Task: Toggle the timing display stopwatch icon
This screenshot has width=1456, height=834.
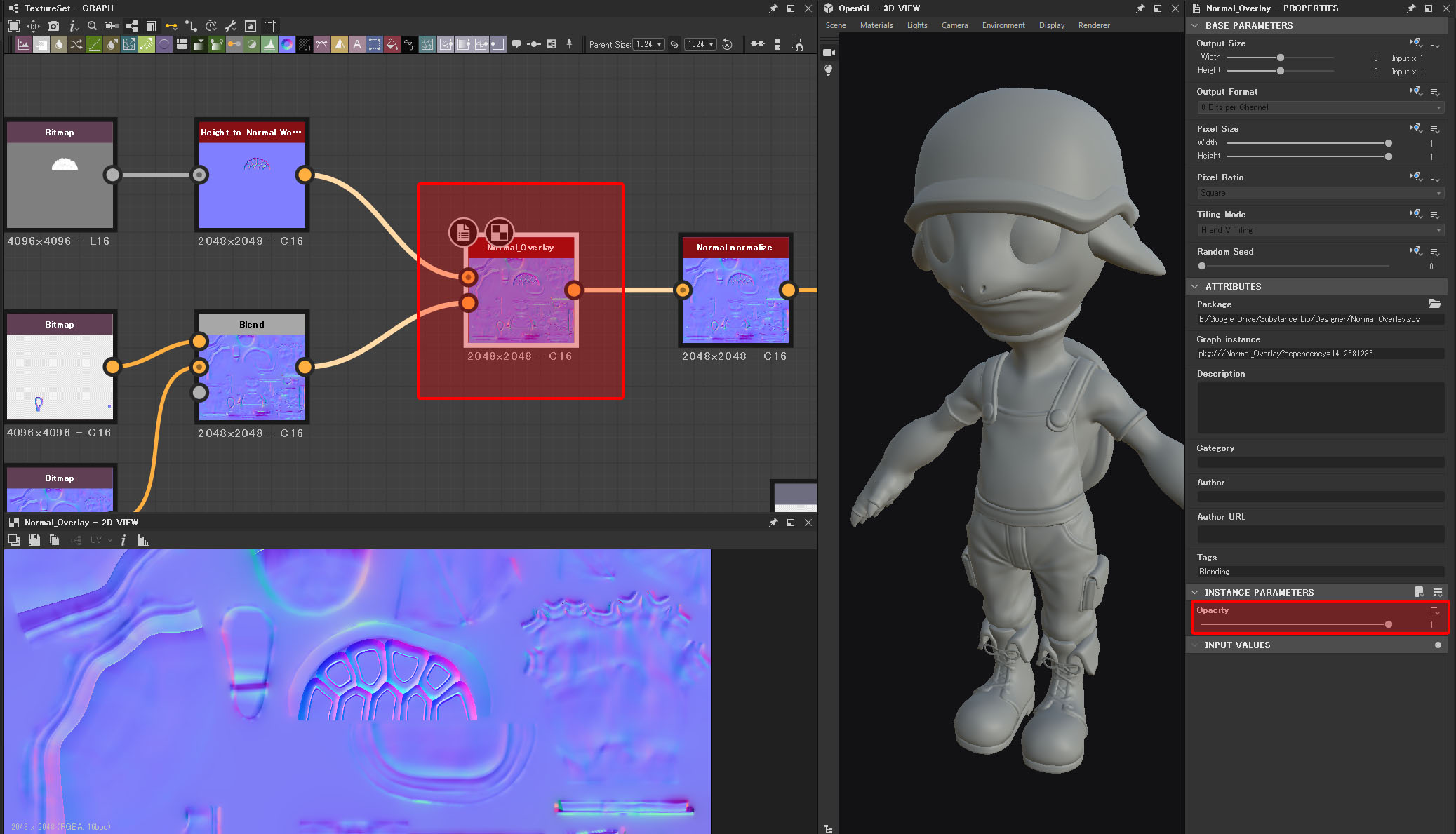Action: pyautogui.click(x=211, y=26)
